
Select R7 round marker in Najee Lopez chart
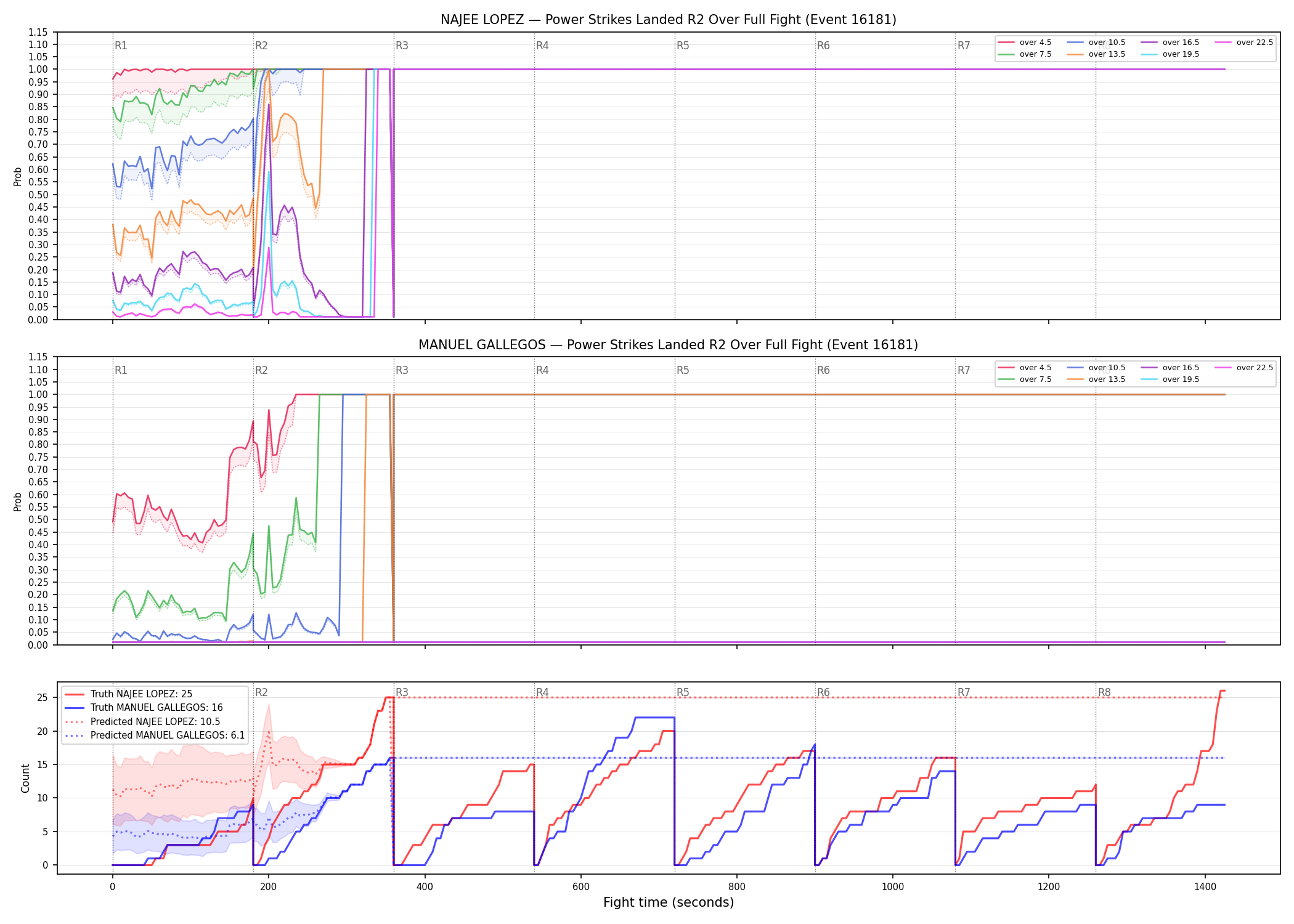pyautogui.click(x=964, y=46)
